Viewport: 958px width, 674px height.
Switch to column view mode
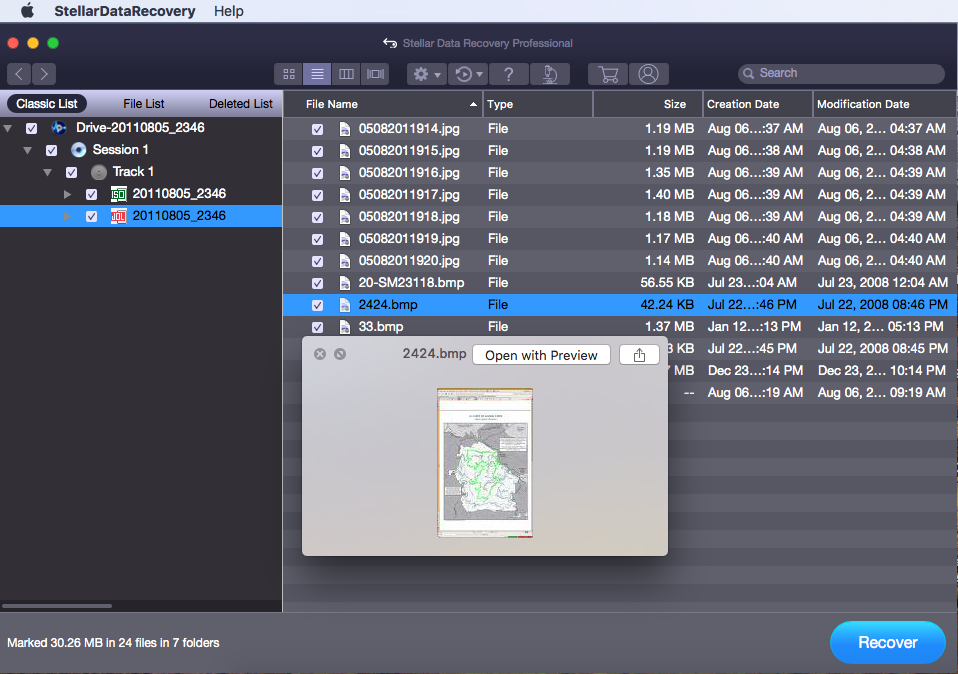coord(346,74)
